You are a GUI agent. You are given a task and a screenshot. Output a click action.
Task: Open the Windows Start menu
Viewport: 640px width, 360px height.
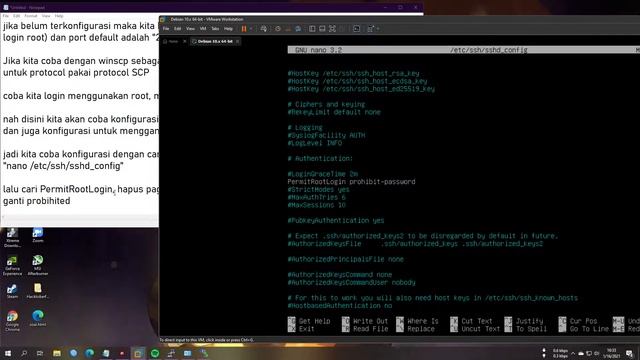(x=7, y=353)
